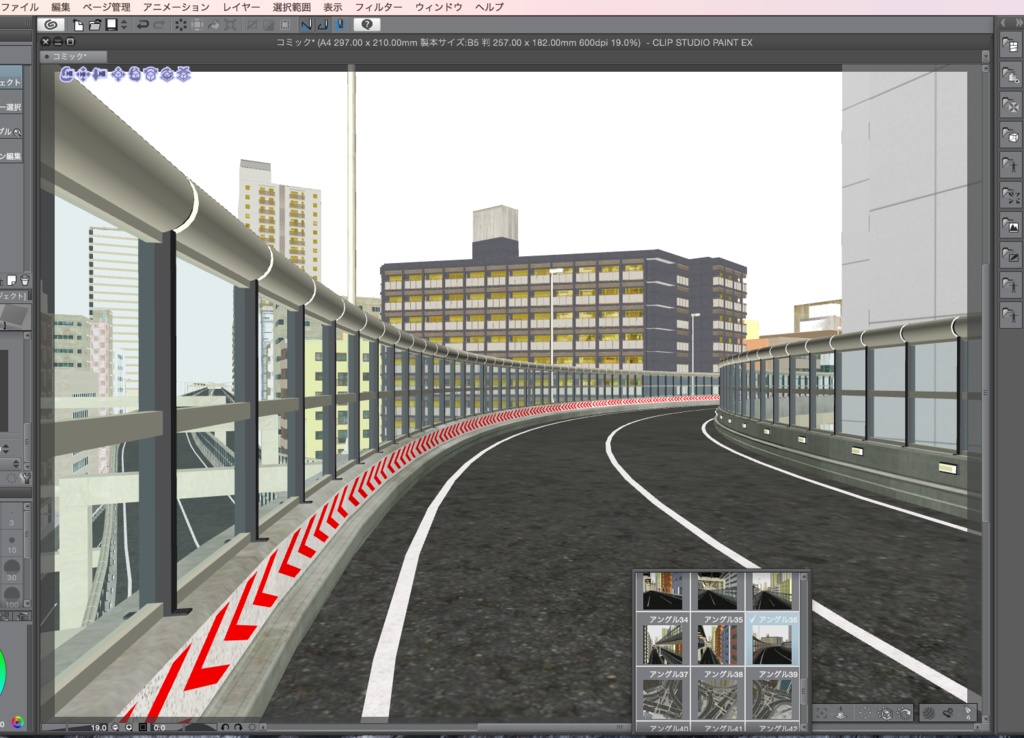Click the rotation reset icon in the object toolbar
The width and height of the screenshot is (1024, 738).
click(905, 712)
